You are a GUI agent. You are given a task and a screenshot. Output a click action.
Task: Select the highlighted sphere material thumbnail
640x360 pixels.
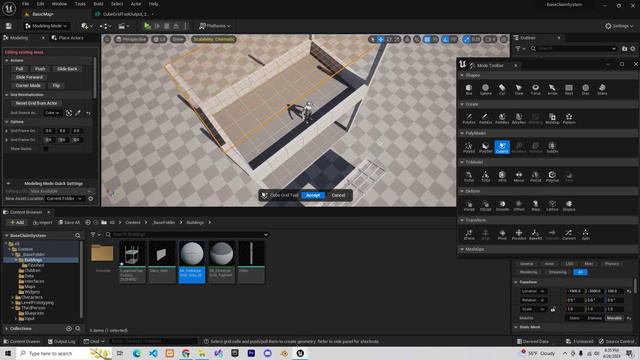[x=192, y=254]
